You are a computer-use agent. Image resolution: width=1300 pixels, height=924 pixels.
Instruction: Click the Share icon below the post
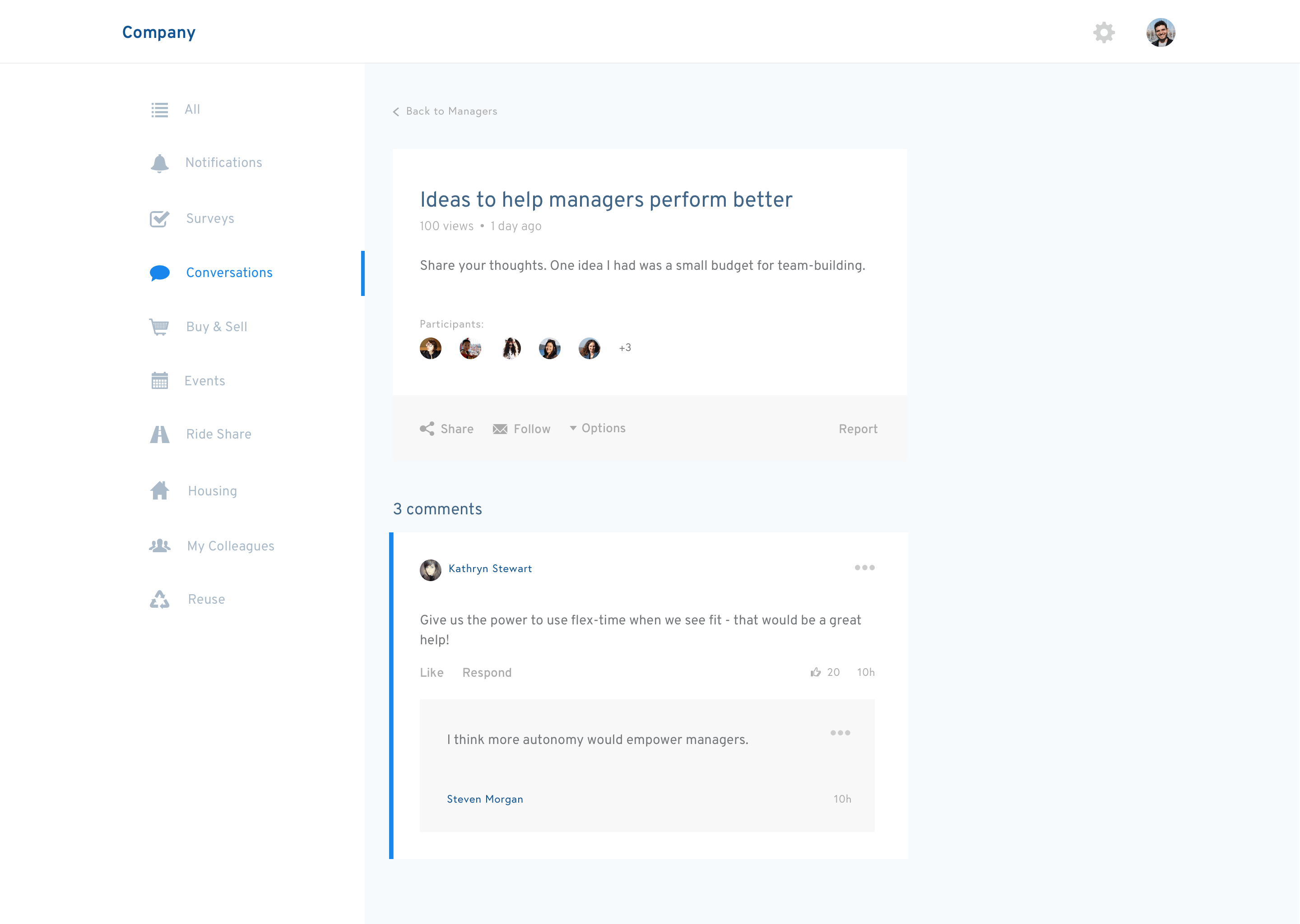(x=427, y=429)
